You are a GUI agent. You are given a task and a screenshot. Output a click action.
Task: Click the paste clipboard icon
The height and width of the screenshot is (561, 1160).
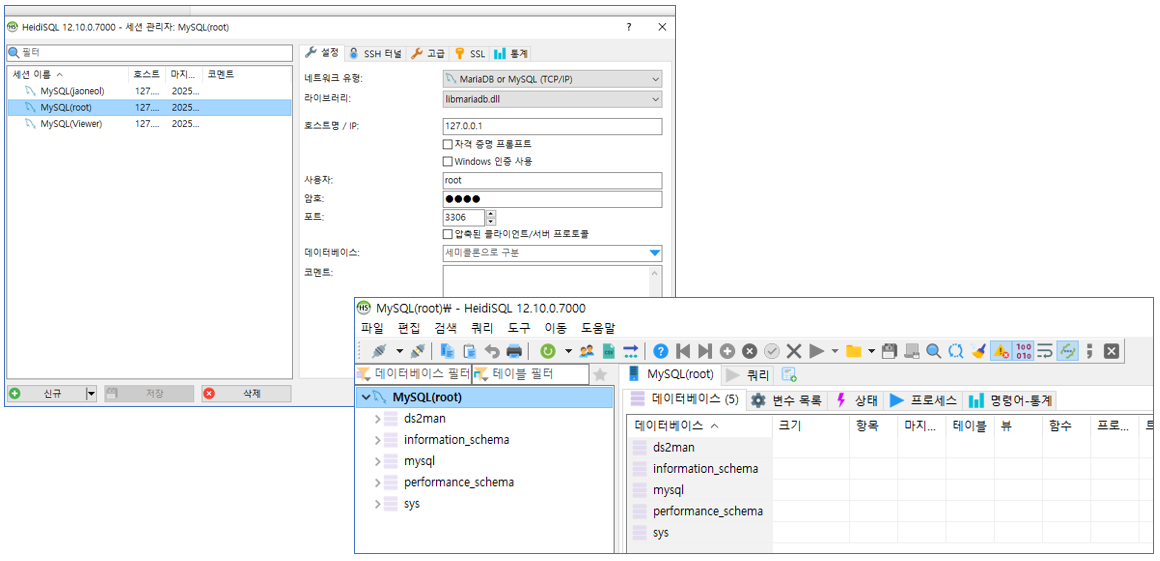[x=469, y=351]
